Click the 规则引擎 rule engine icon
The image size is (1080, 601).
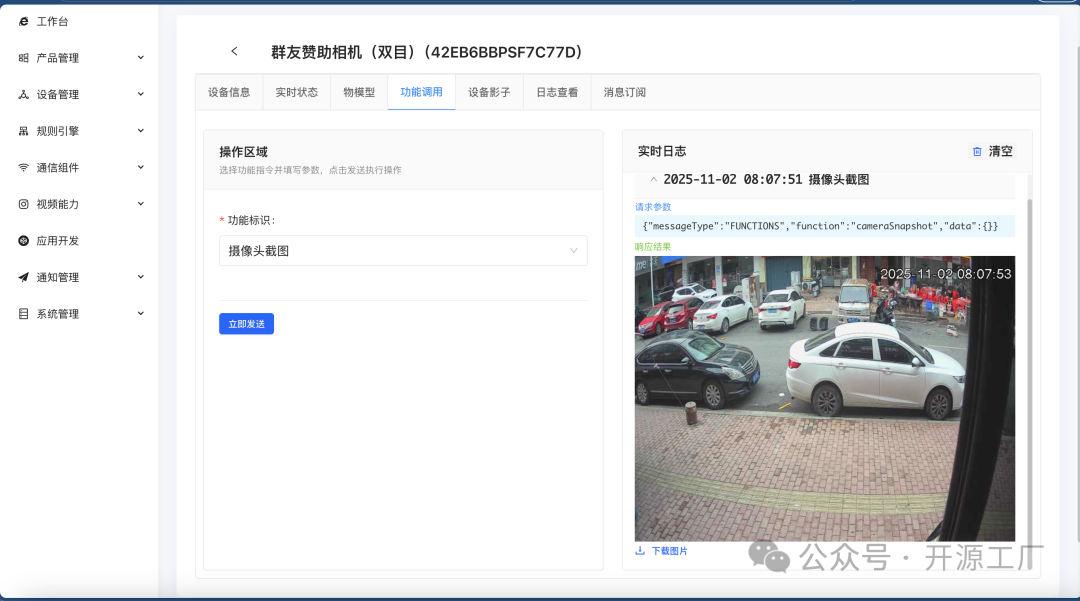(x=23, y=130)
